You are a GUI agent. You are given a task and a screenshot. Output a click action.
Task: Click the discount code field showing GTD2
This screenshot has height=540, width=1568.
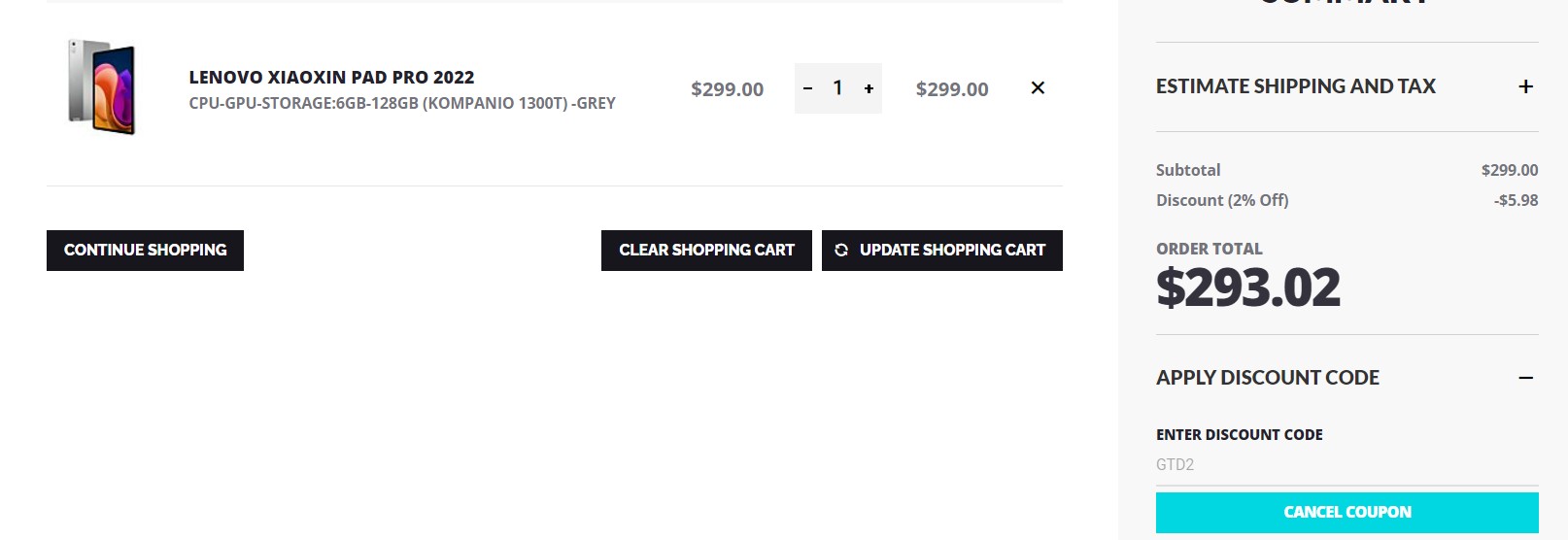pos(1346,465)
